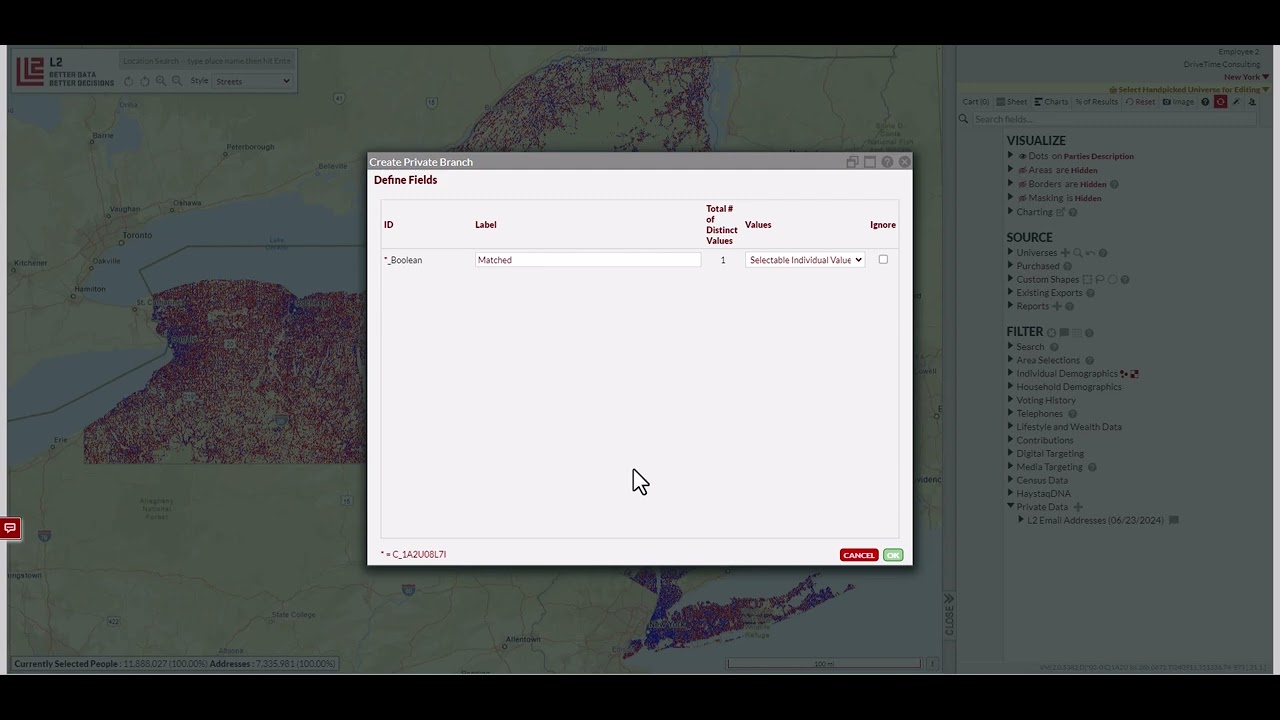Click the Reset toolbar item

tap(1141, 102)
